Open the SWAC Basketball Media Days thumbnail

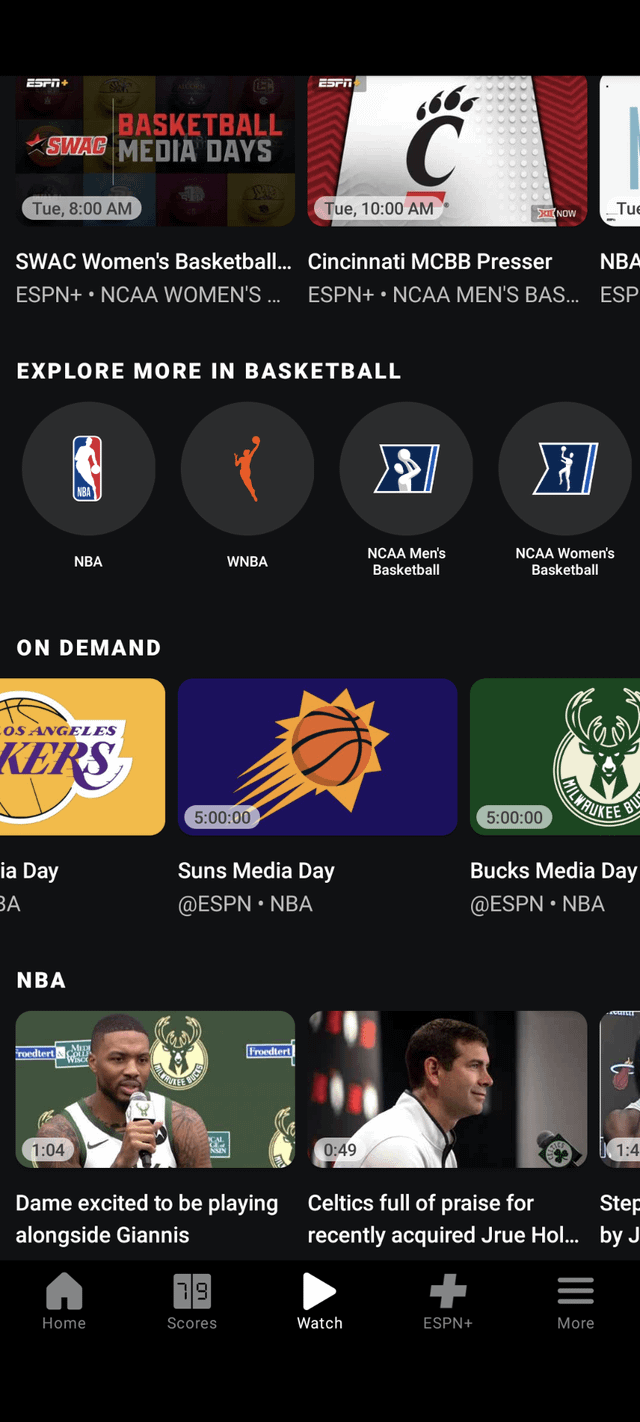[155, 150]
